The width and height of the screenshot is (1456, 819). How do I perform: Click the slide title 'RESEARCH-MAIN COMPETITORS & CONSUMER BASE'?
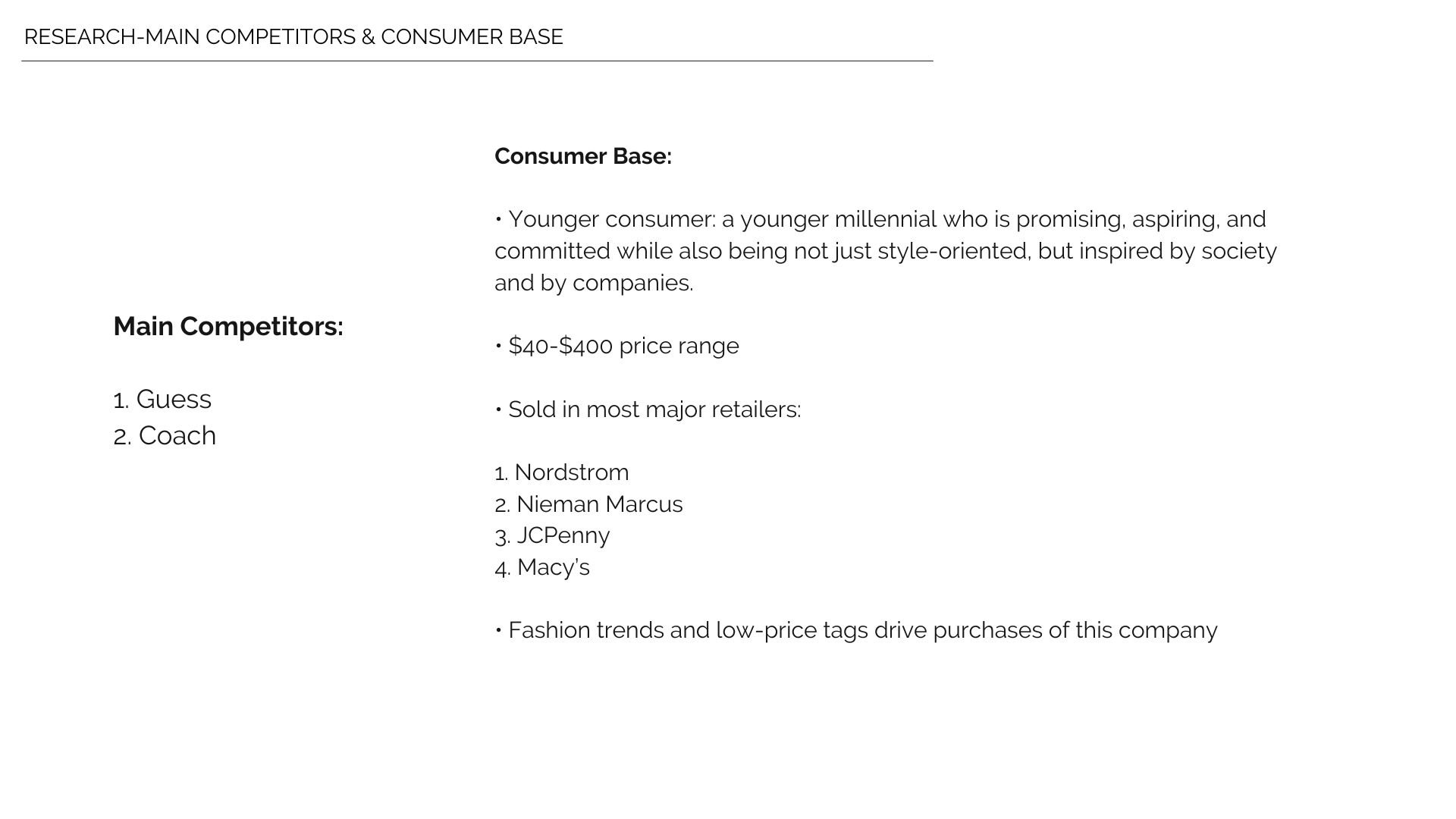(293, 37)
